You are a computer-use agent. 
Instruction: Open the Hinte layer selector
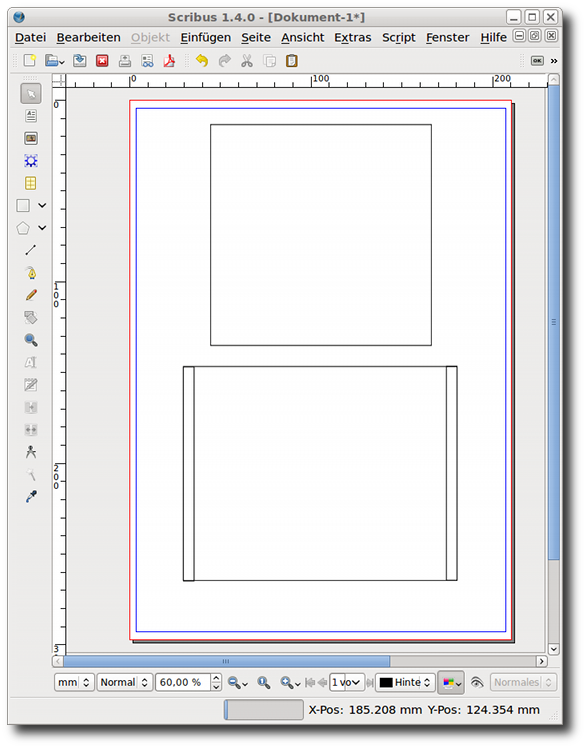point(405,683)
